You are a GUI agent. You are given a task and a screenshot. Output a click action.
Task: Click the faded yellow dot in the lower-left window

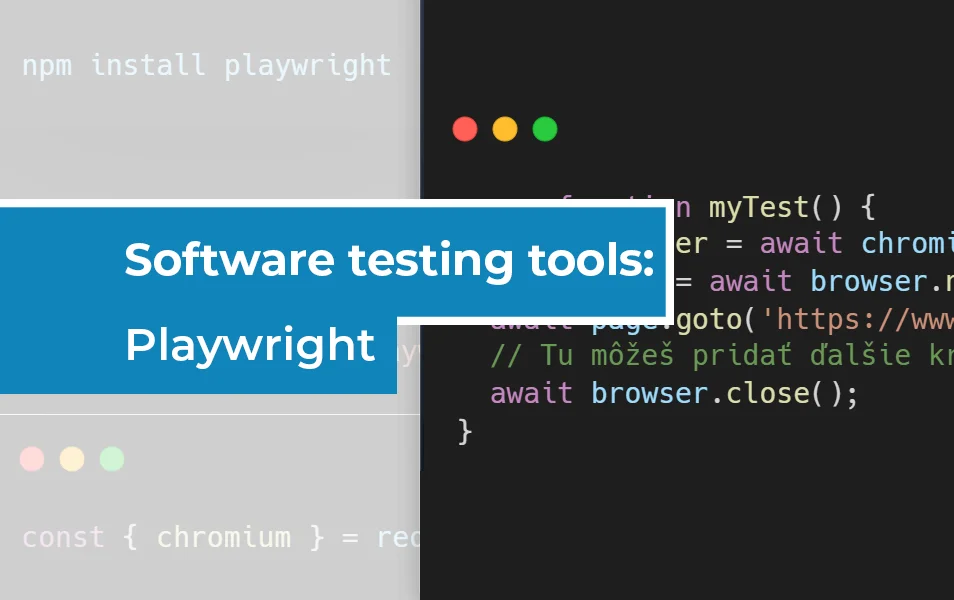72,459
